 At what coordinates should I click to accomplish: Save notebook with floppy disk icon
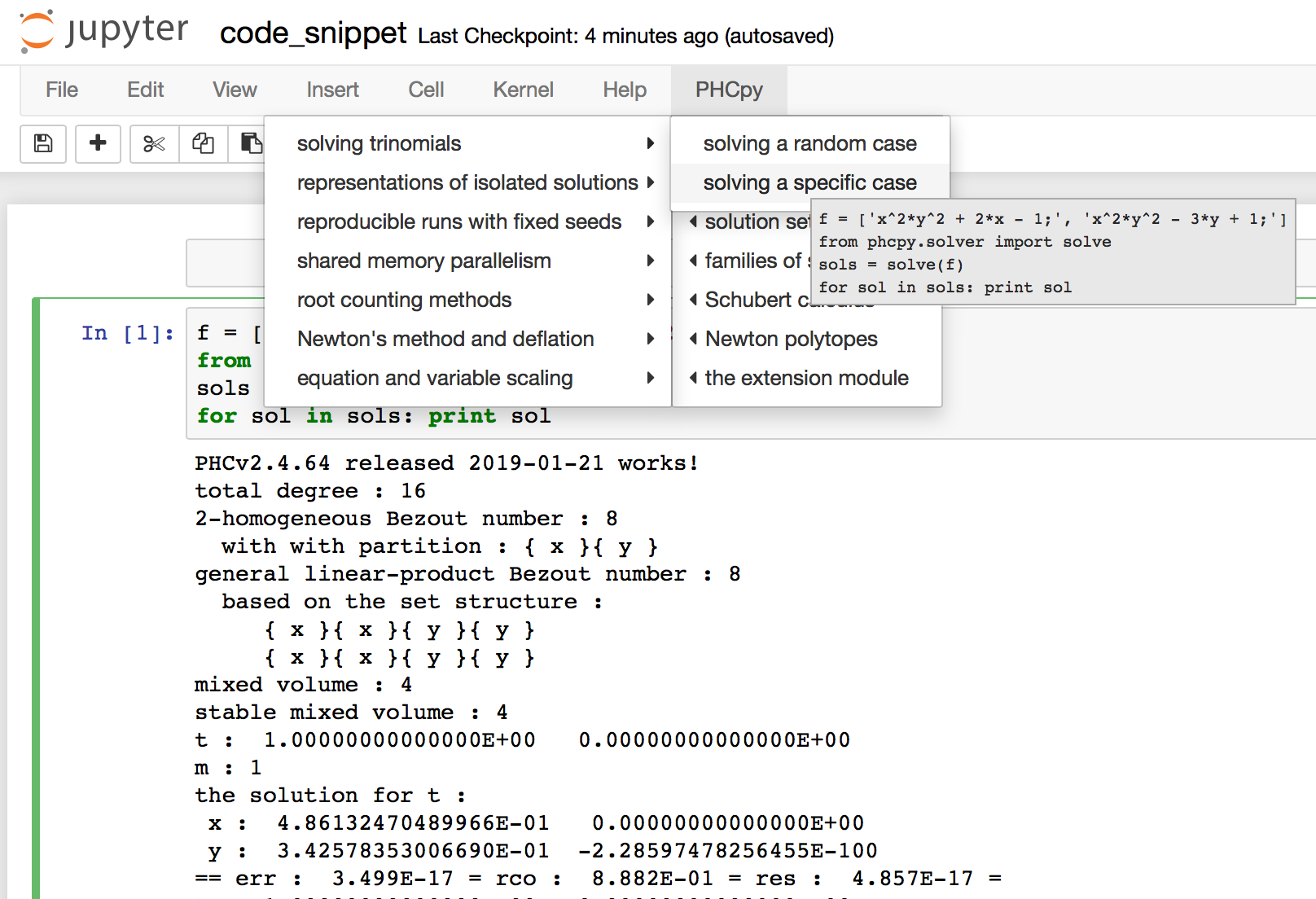coord(43,144)
